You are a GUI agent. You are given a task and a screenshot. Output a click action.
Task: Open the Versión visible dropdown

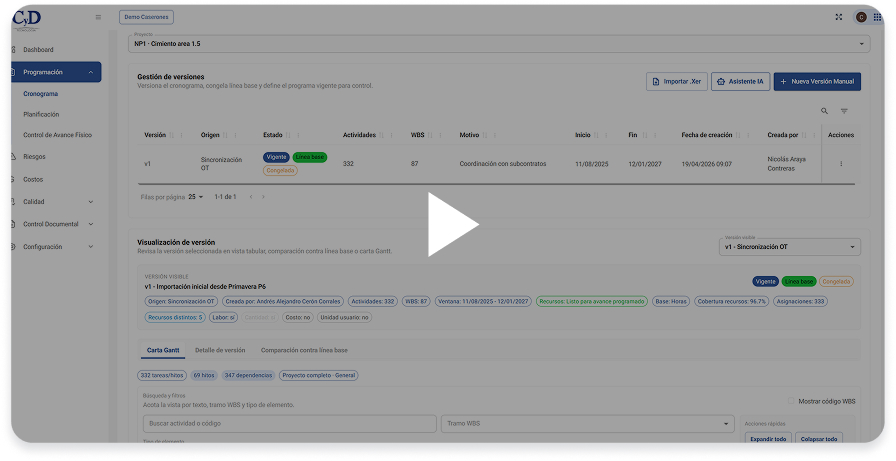point(789,247)
